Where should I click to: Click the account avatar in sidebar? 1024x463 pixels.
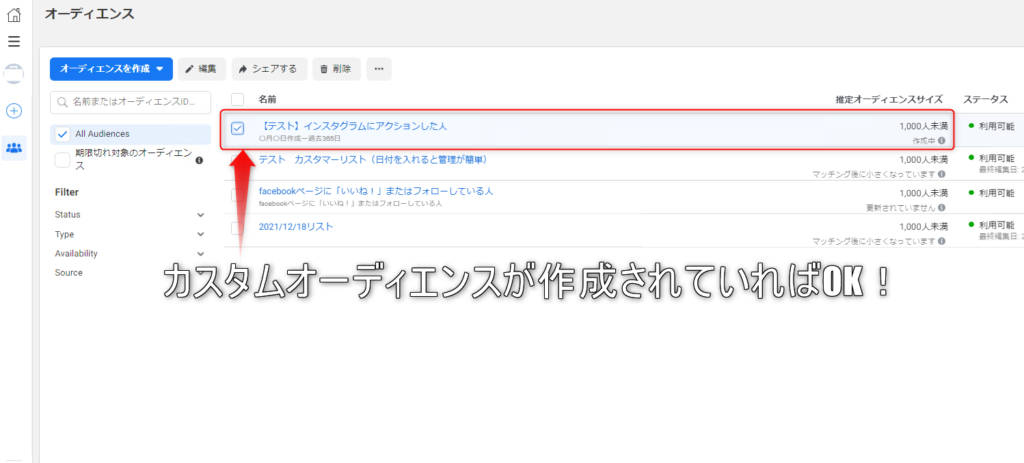[14, 74]
